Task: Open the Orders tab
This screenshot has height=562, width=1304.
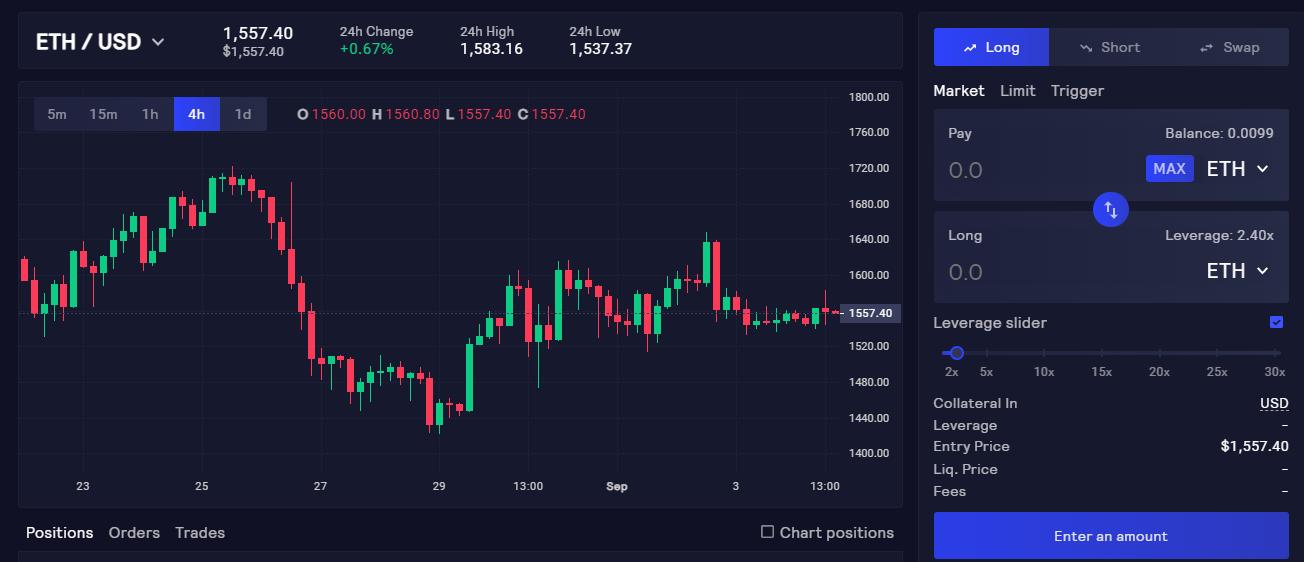Action: pyautogui.click(x=134, y=533)
